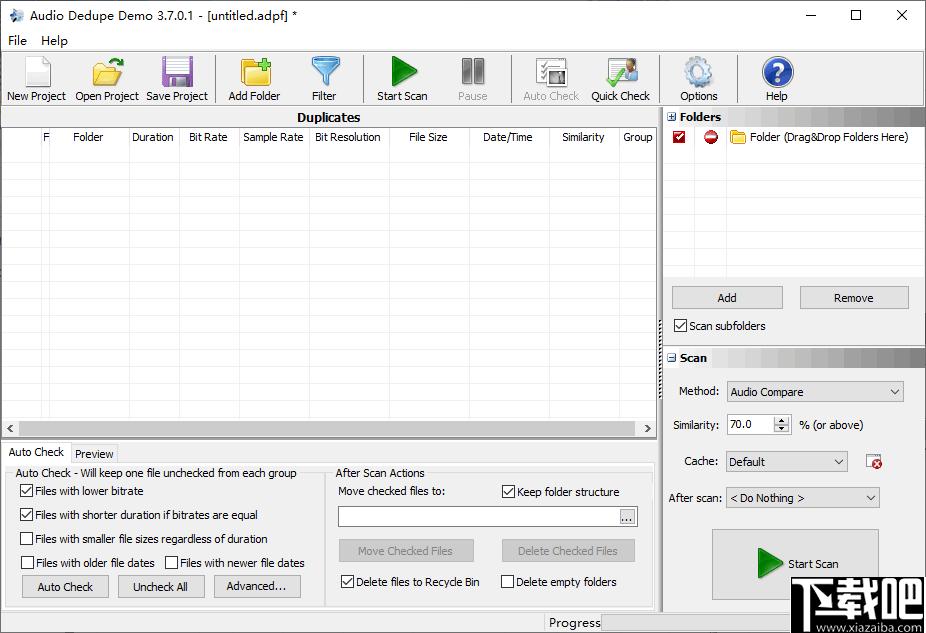
Task: Uncheck Files with lower bitrate
Action: coord(26,490)
